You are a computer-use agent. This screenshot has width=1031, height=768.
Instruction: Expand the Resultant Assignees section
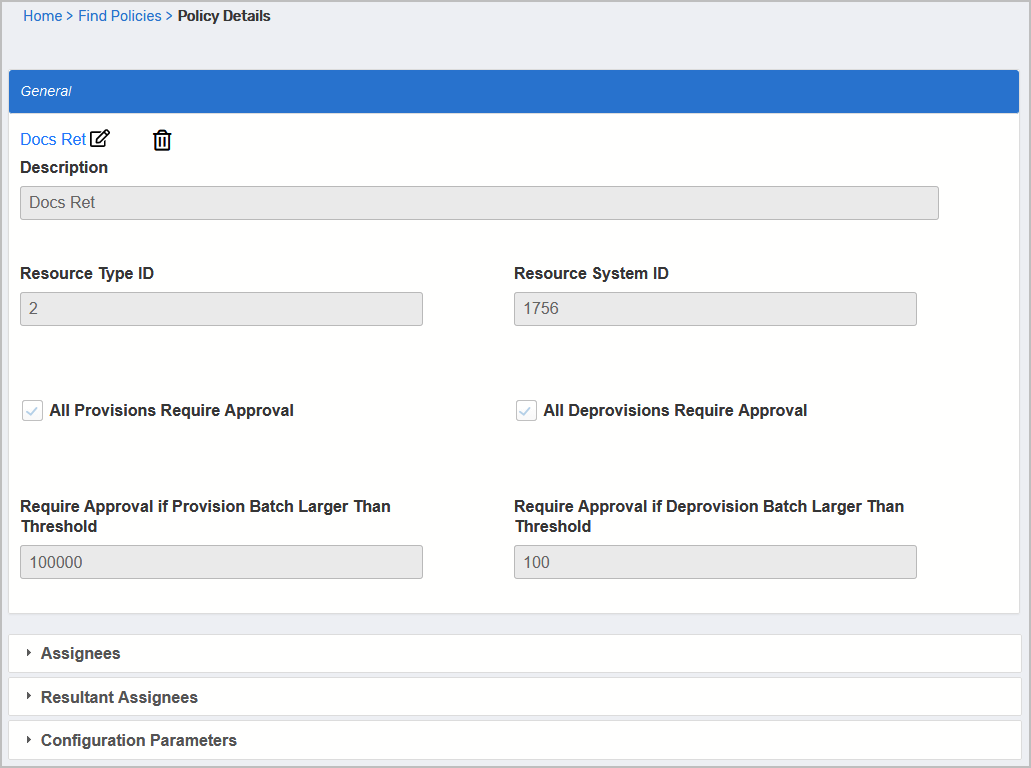[x=119, y=697]
